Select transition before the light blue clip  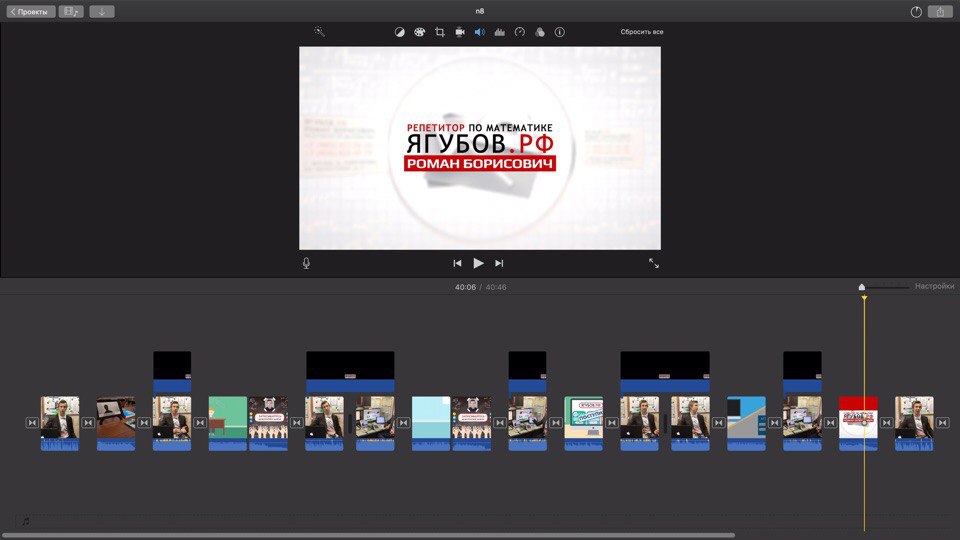click(403, 423)
